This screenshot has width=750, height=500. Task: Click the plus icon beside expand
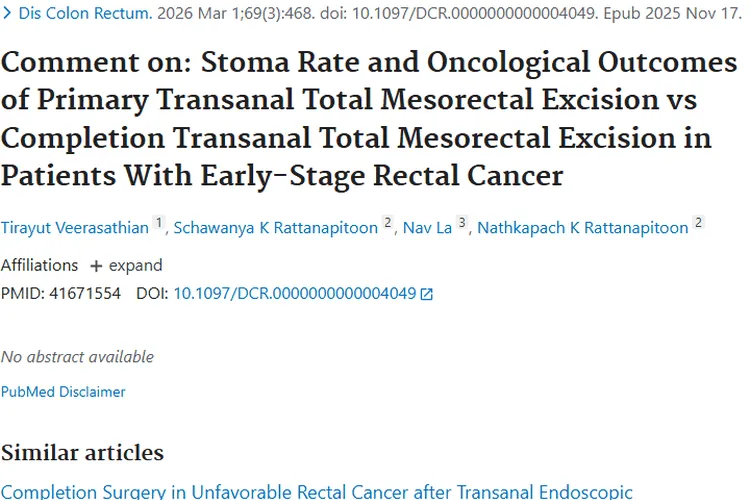click(x=96, y=266)
